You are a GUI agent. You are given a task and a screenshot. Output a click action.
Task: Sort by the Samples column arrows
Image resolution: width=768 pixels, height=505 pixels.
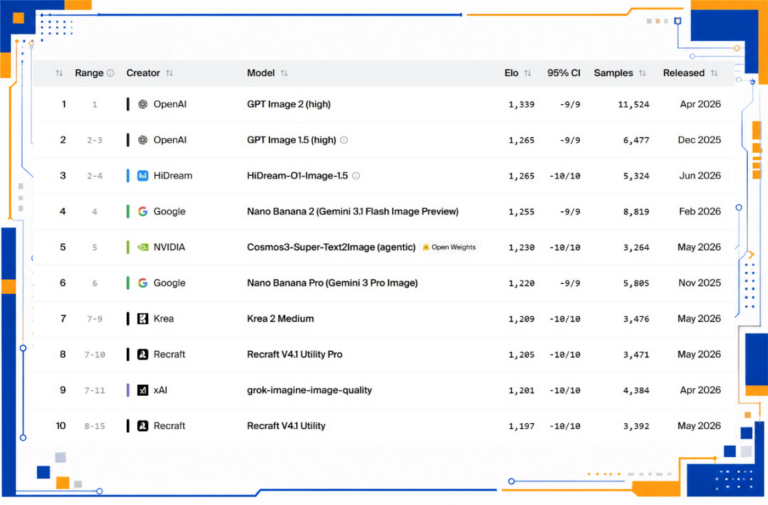pyautogui.click(x=643, y=73)
